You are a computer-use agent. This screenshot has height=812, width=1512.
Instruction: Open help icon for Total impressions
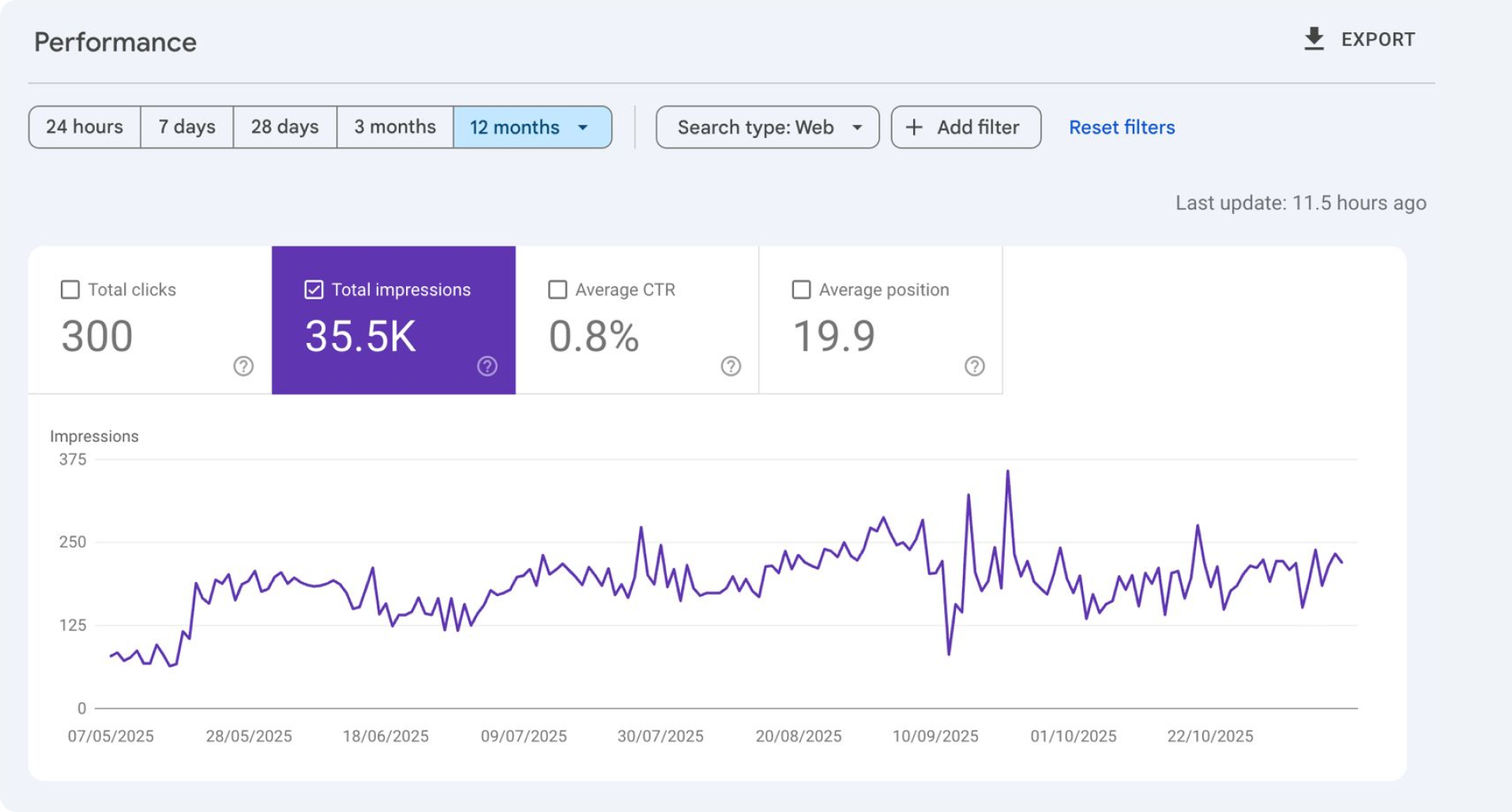pos(487,366)
